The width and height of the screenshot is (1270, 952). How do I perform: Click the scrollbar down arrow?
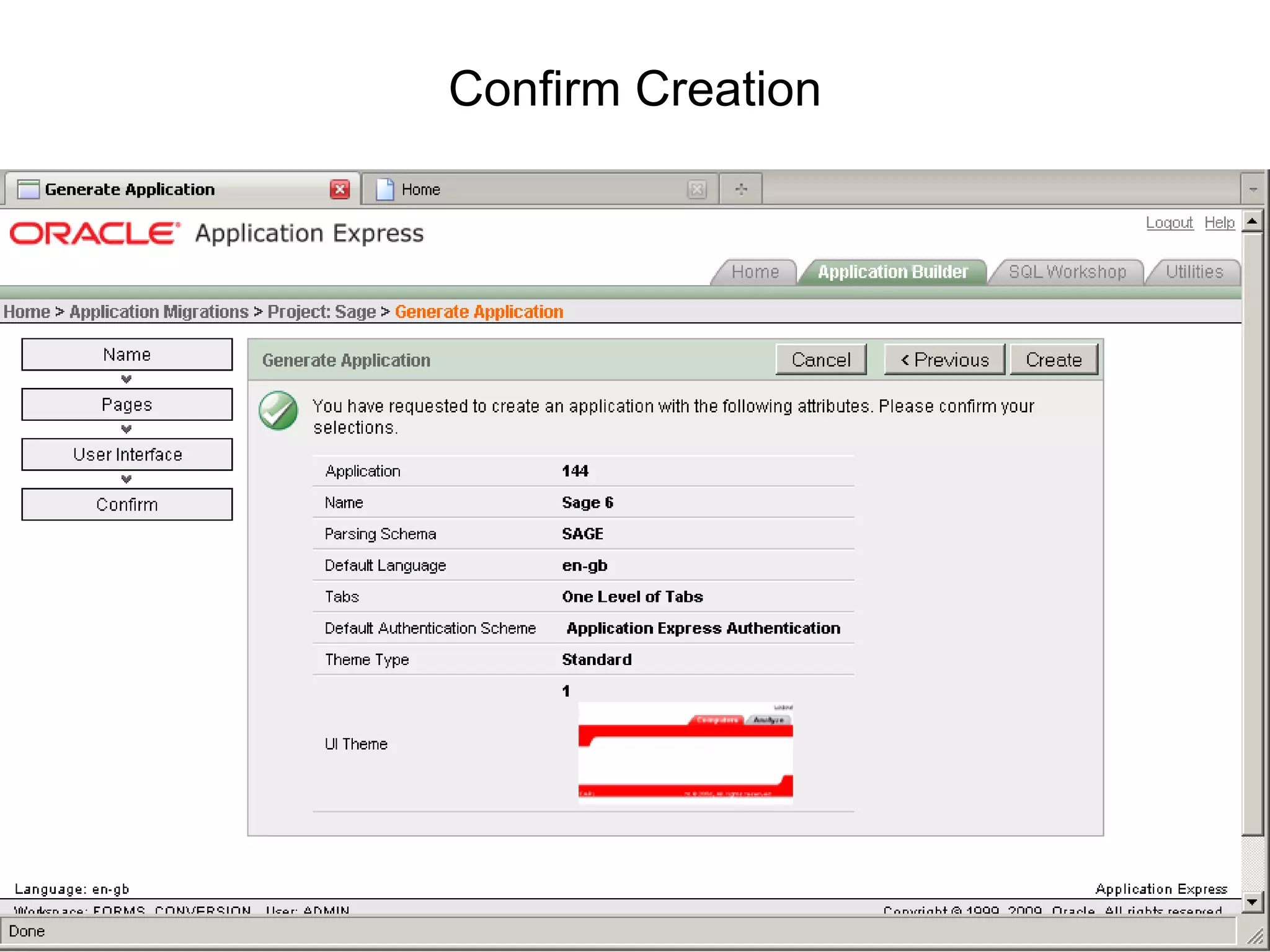[1253, 902]
